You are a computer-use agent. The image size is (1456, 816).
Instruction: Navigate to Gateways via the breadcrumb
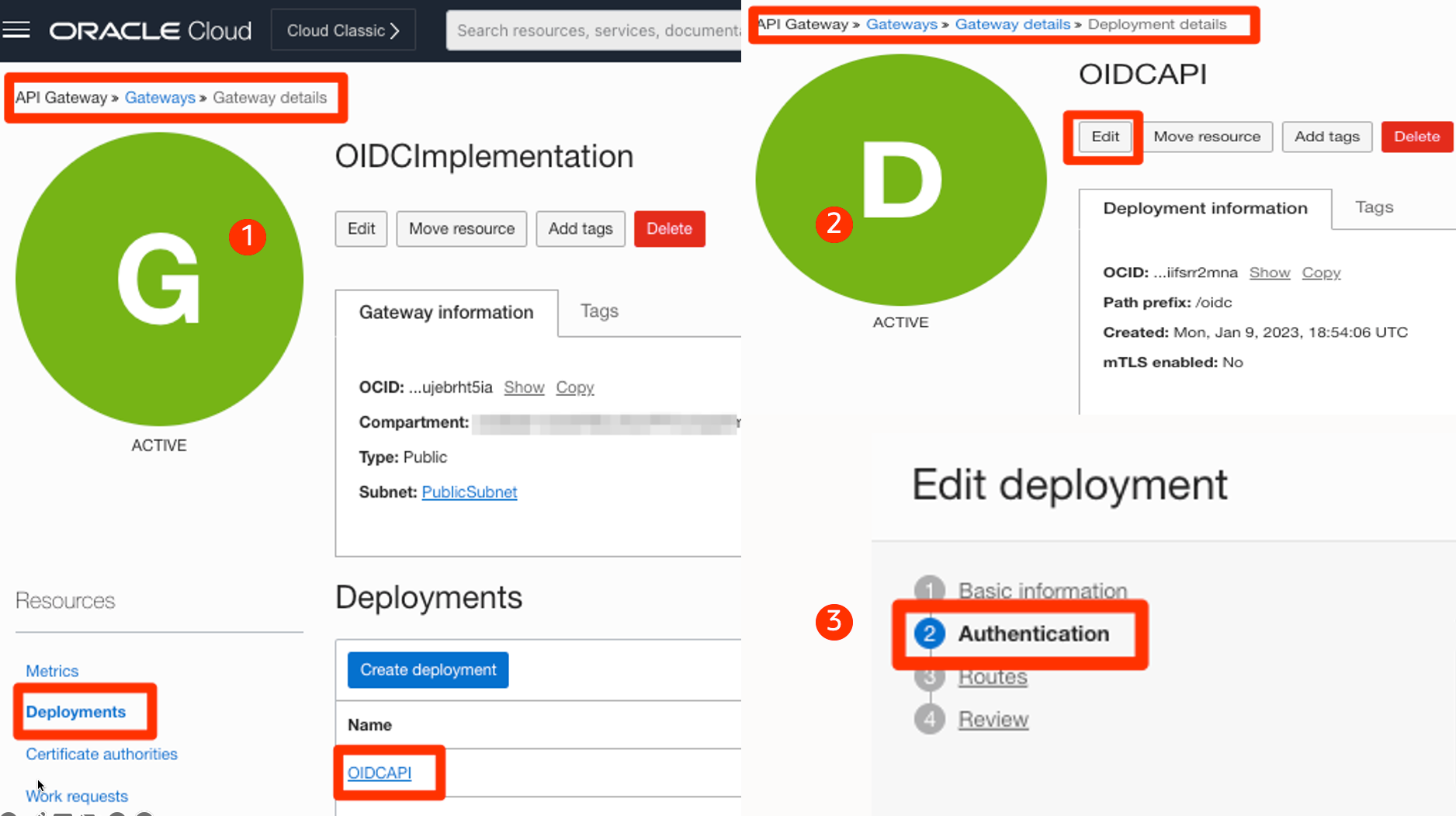tap(159, 97)
